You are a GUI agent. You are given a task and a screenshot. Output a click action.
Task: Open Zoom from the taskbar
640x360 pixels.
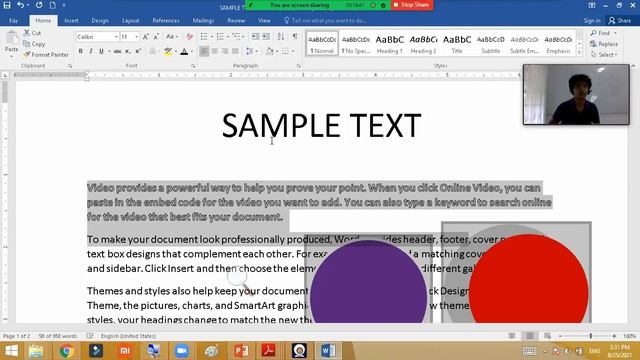point(182,351)
